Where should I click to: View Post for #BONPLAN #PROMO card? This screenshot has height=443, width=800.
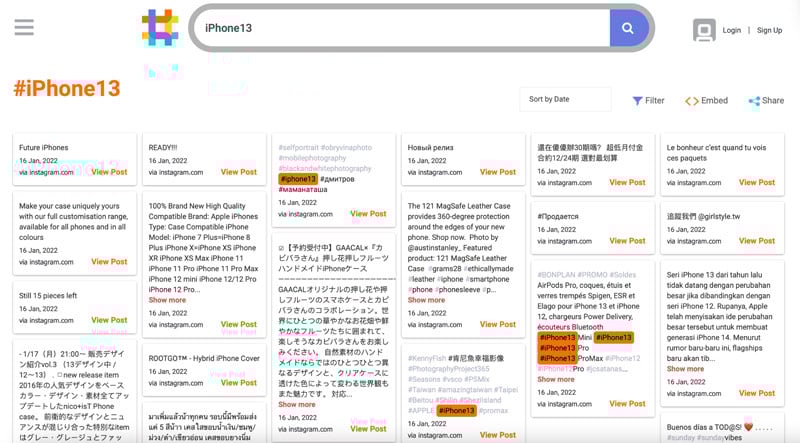[627, 404]
